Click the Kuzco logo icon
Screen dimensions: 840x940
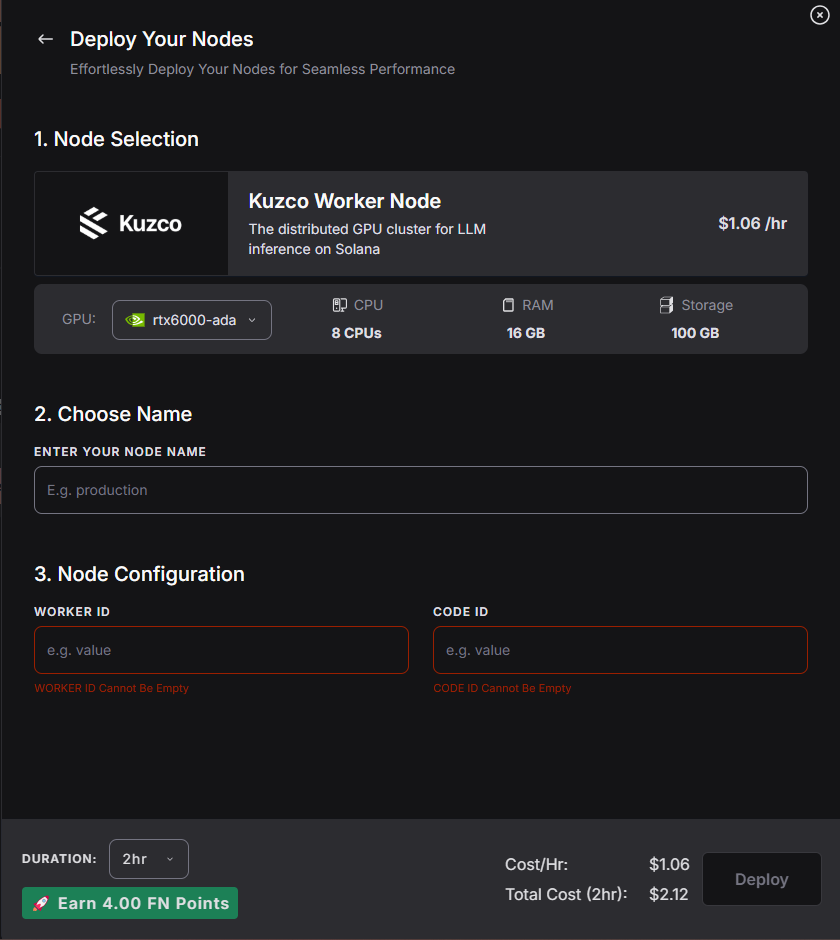click(x=94, y=223)
